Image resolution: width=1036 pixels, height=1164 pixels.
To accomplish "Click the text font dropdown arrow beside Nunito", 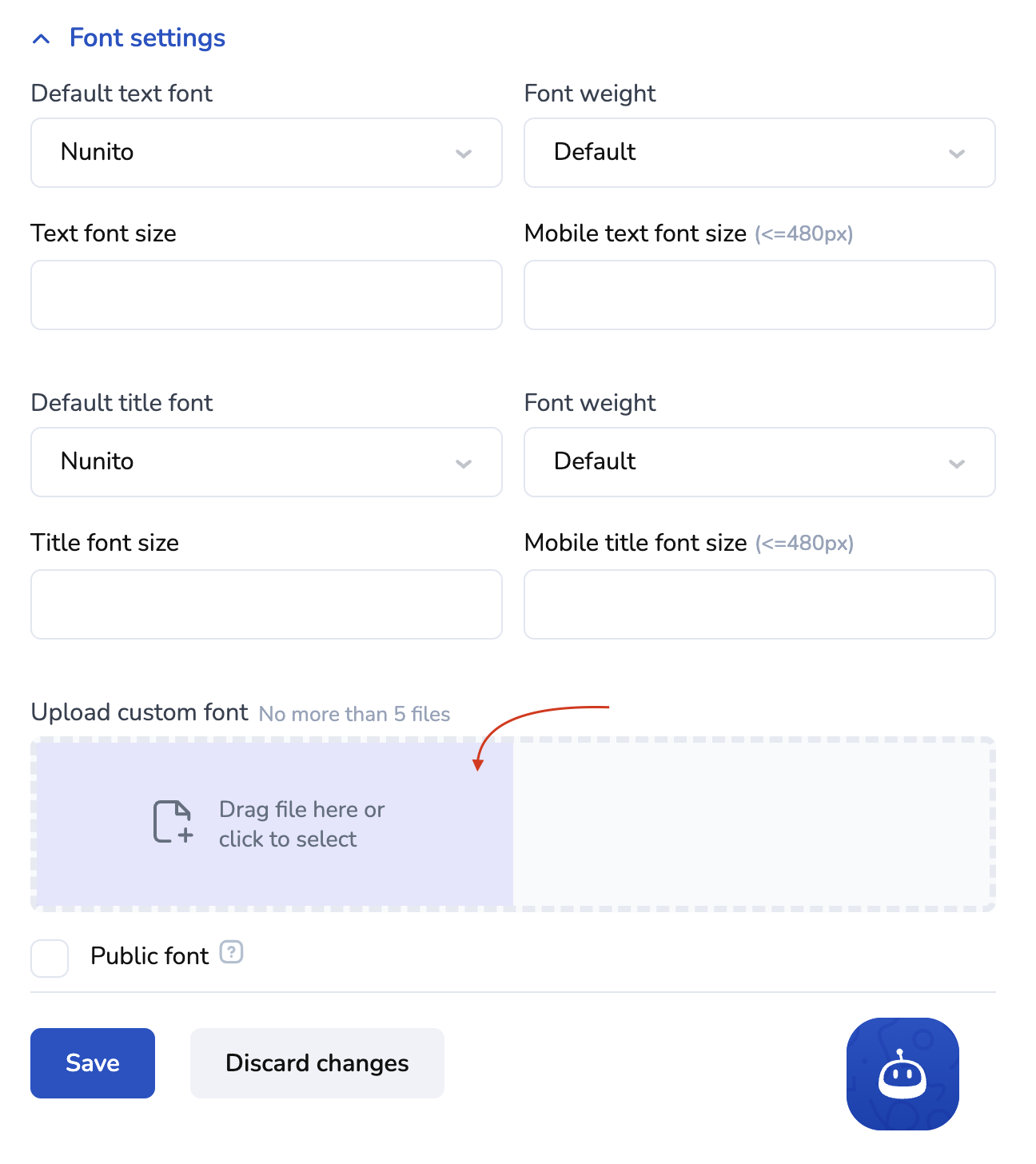I will click(x=464, y=153).
